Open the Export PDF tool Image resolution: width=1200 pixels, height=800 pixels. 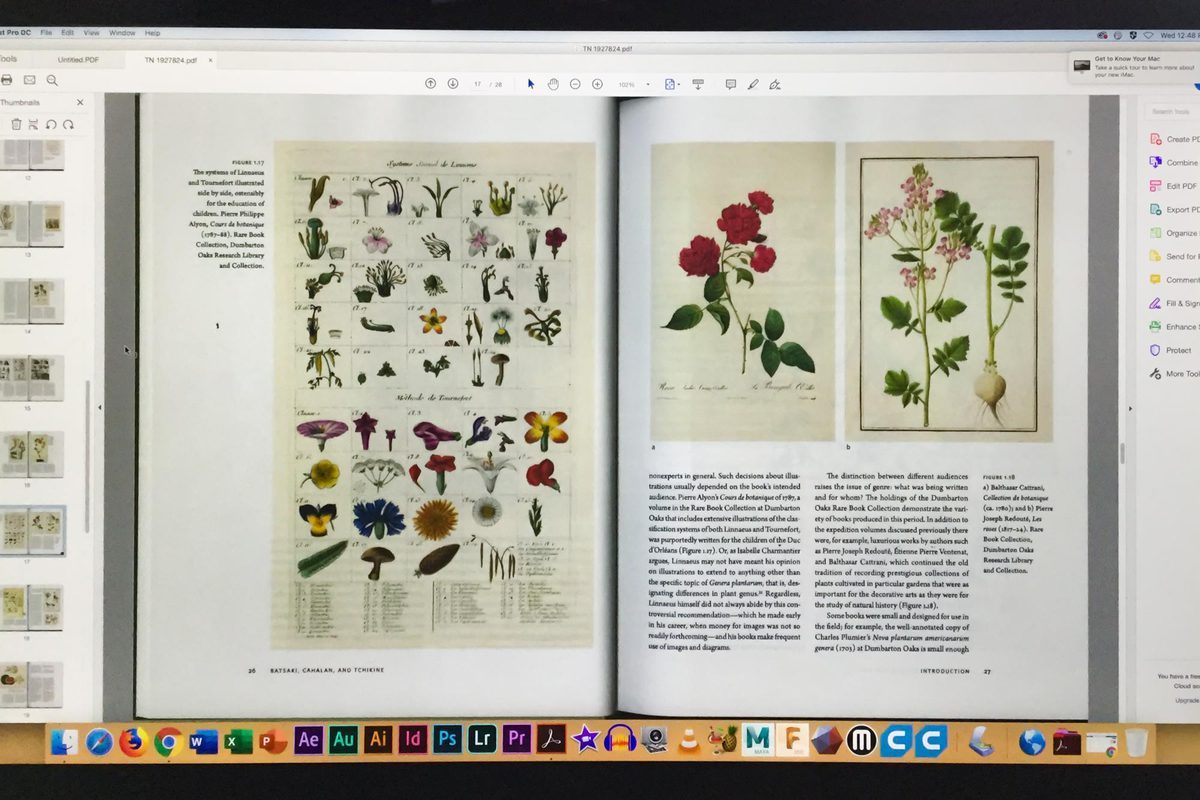[x=1174, y=209]
